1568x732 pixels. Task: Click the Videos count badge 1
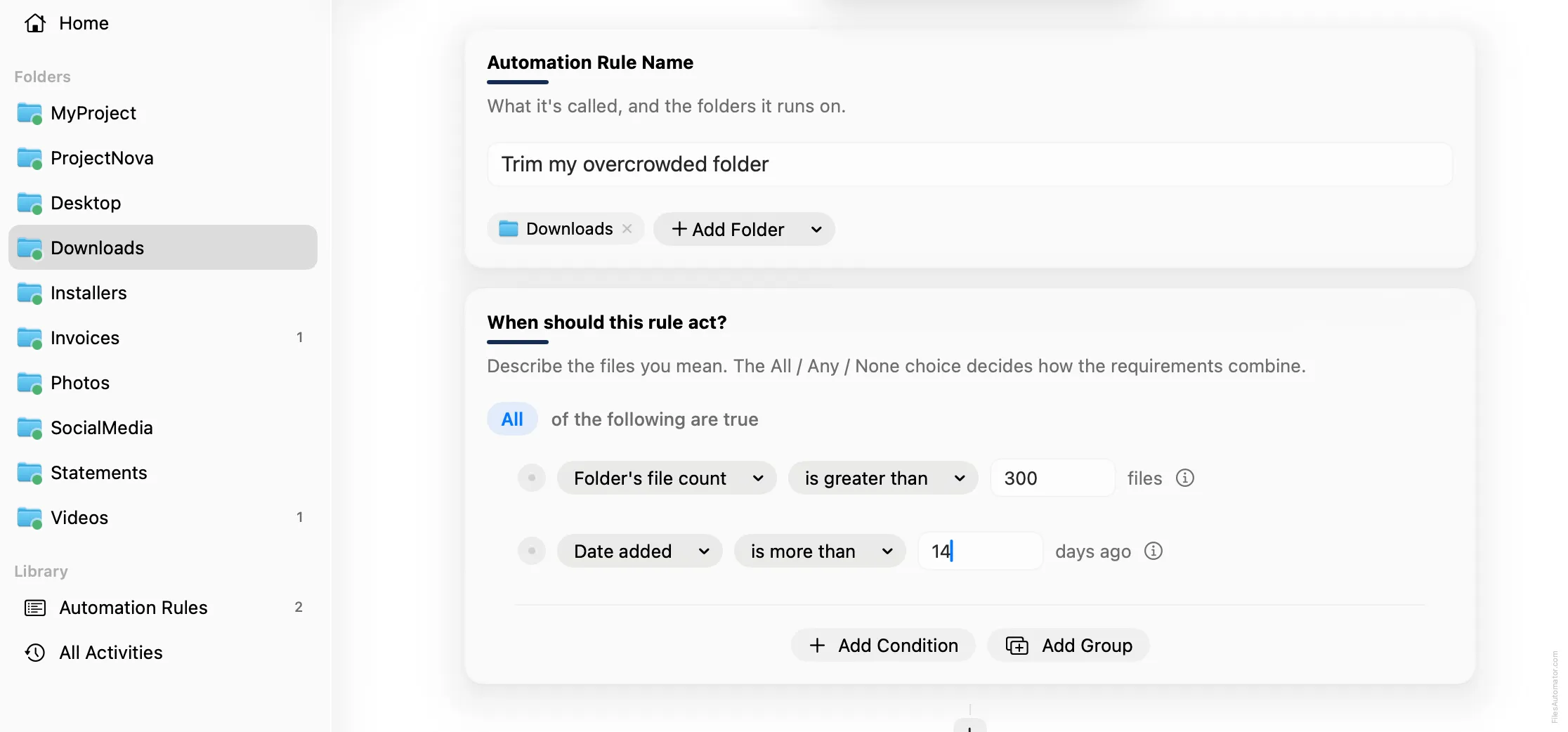300,518
